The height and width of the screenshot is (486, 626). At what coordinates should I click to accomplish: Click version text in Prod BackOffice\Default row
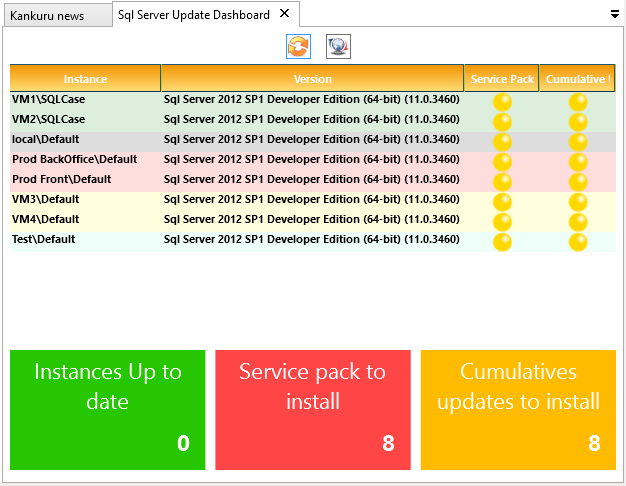click(x=312, y=159)
